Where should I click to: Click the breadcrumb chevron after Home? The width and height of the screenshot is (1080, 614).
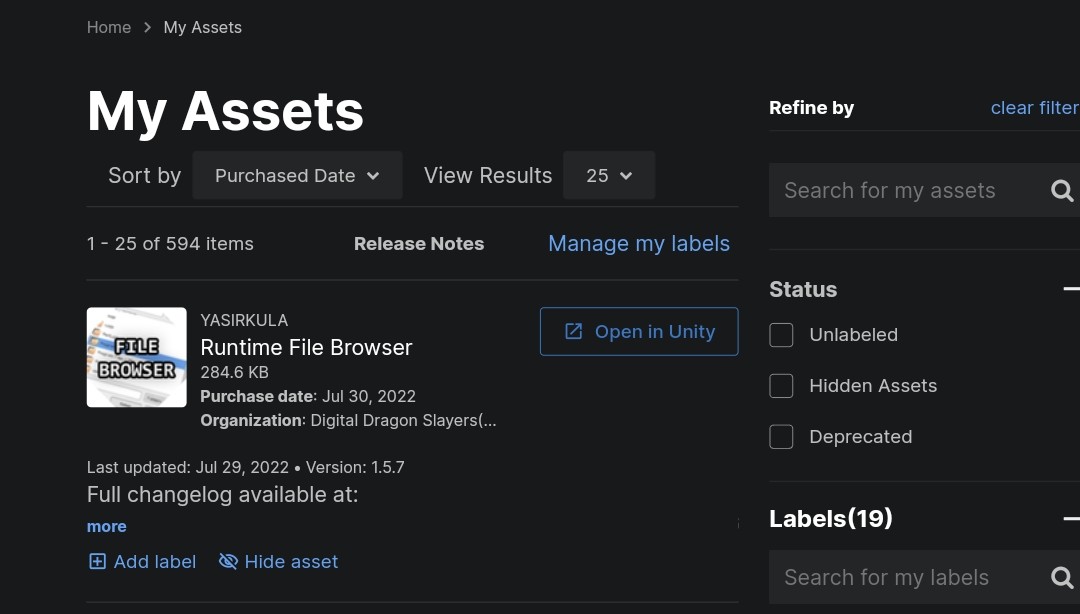coord(146,27)
